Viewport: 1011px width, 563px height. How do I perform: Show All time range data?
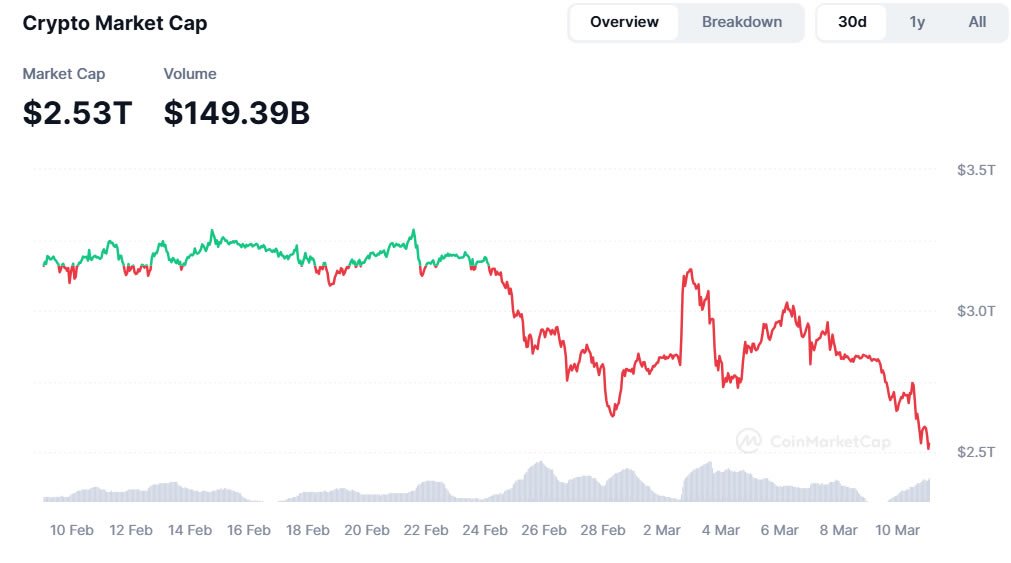pyautogui.click(x=977, y=22)
